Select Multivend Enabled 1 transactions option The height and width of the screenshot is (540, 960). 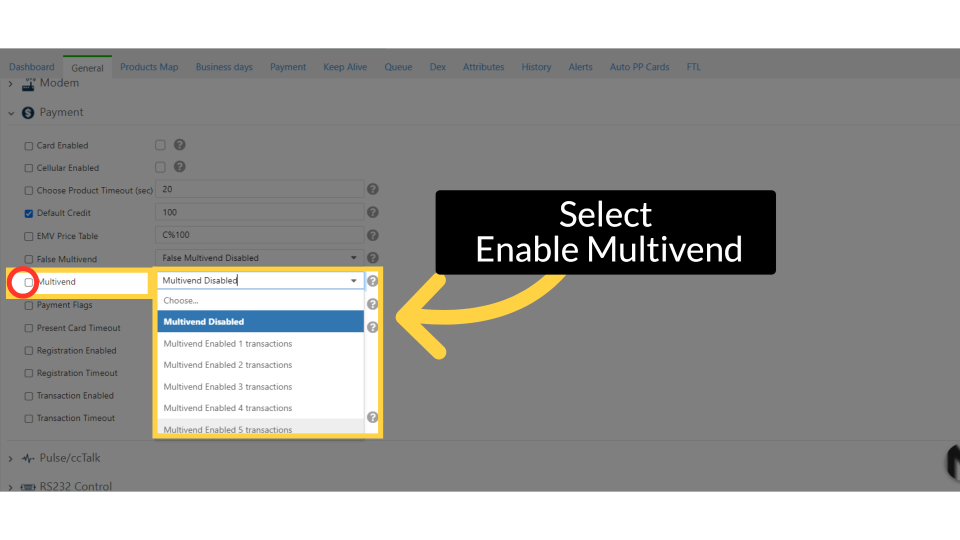pyautogui.click(x=228, y=344)
